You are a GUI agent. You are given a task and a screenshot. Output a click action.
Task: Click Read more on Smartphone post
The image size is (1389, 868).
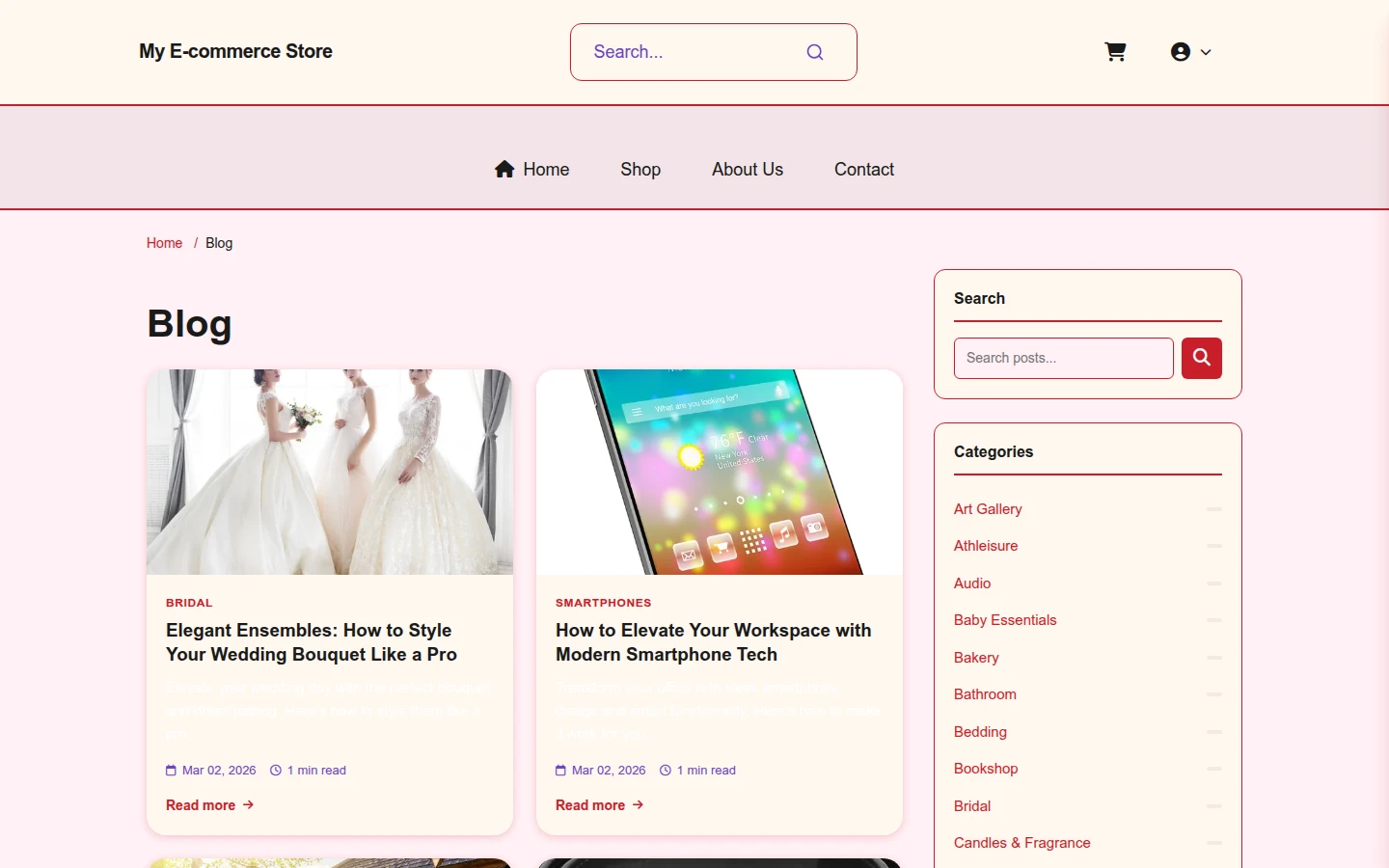pos(590,805)
